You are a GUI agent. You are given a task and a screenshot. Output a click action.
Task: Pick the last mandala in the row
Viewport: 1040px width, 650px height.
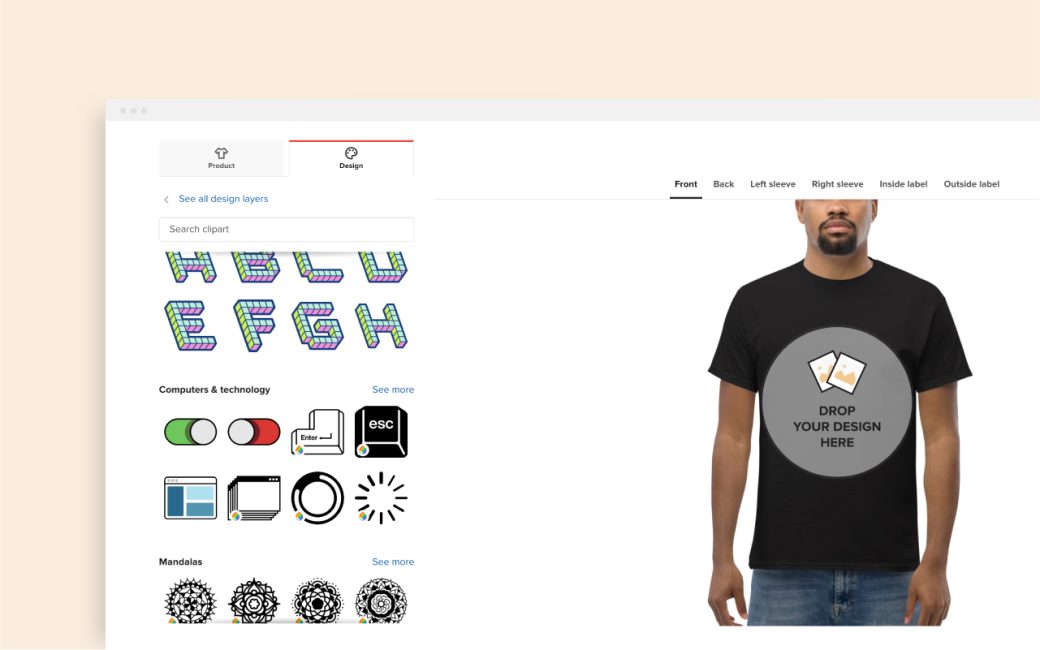(x=381, y=600)
